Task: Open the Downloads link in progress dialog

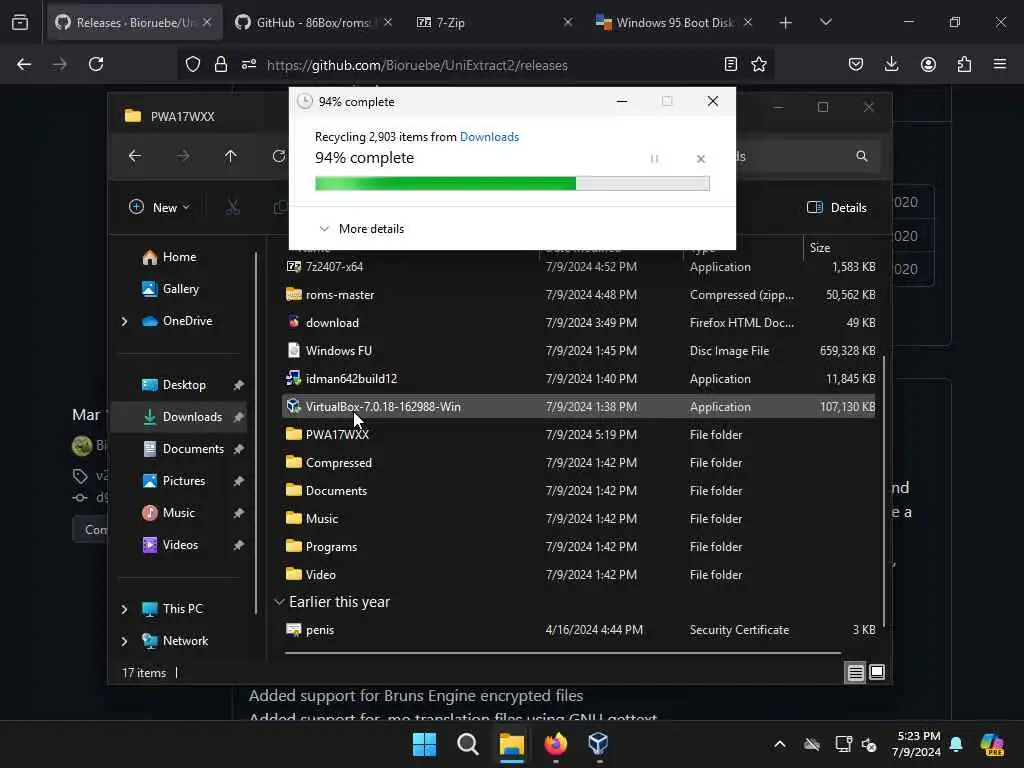Action: [489, 136]
